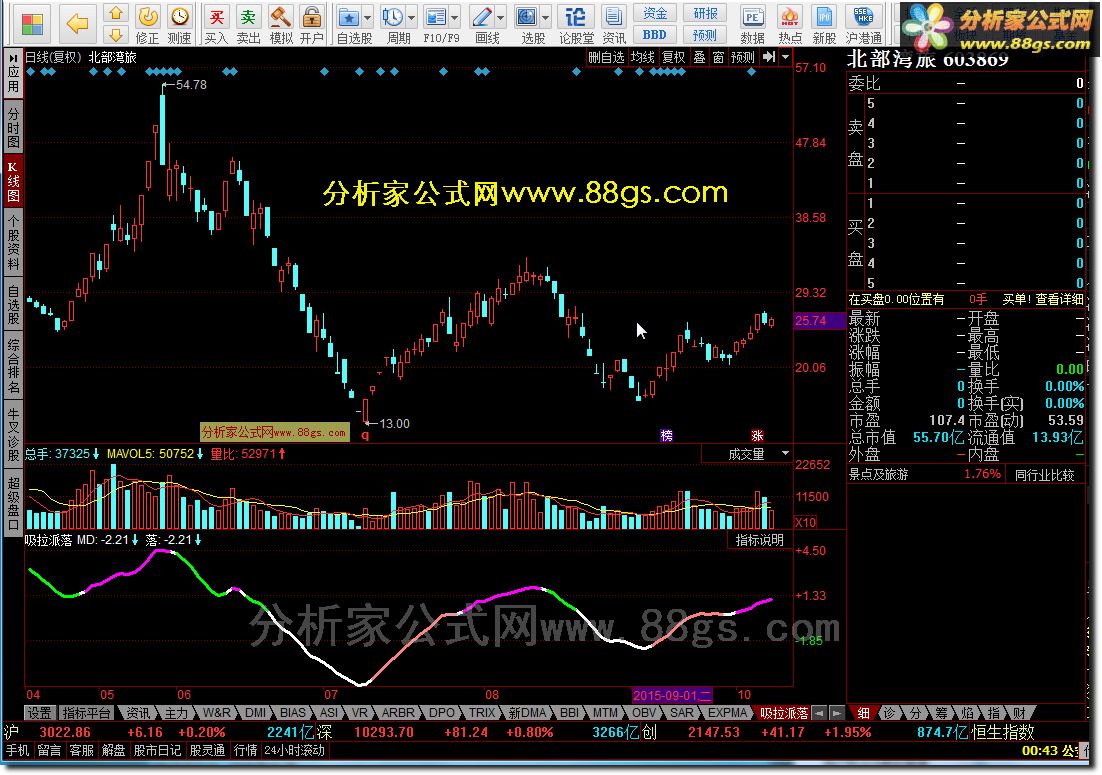The image size is (1102, 775).
Task: Open the 模拟 simulation gavel icon
Action: point(281,25)
